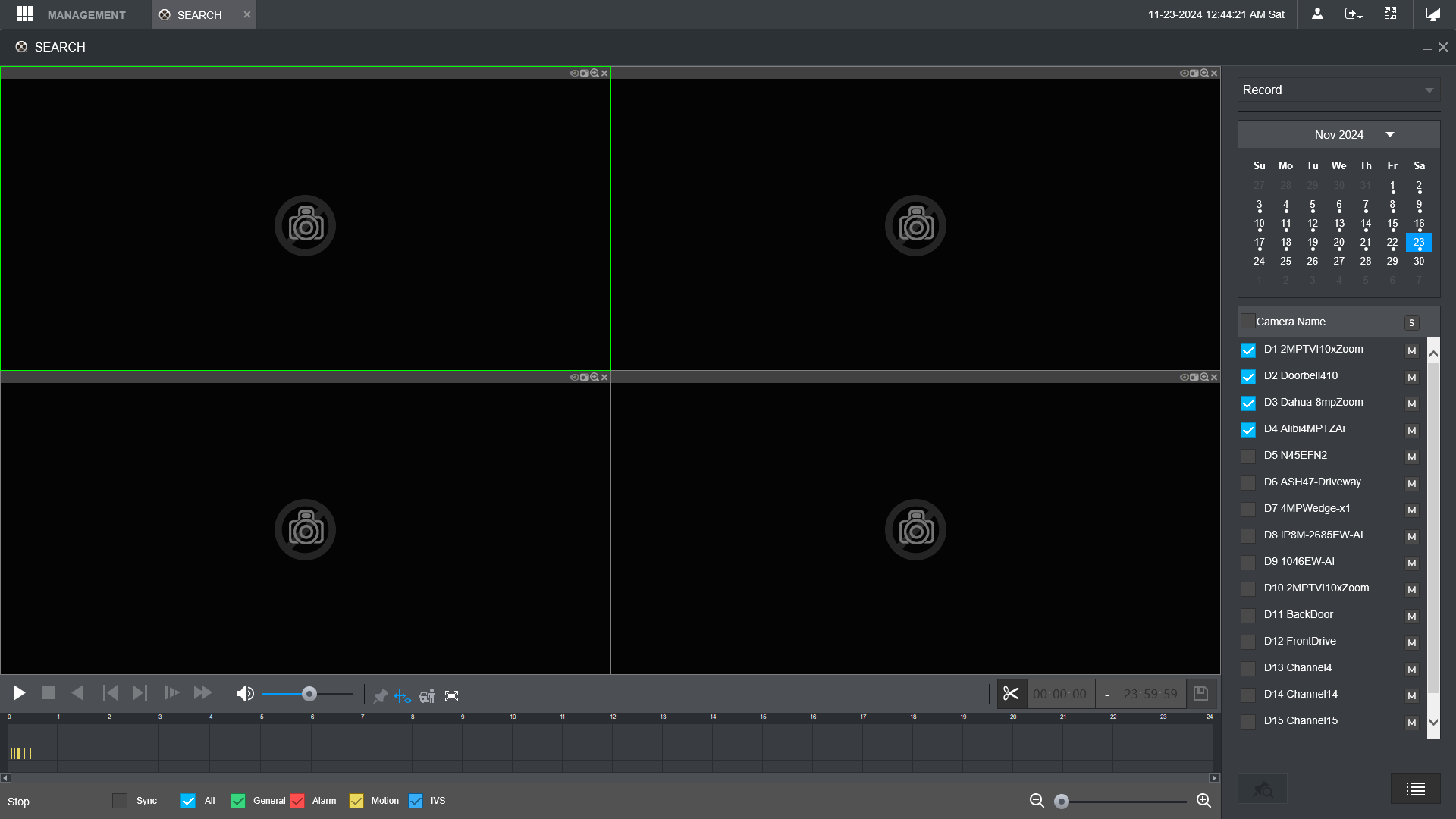Enable fast forward playback
Viewport: 1456px width, 819px height.
pos(202,693)
